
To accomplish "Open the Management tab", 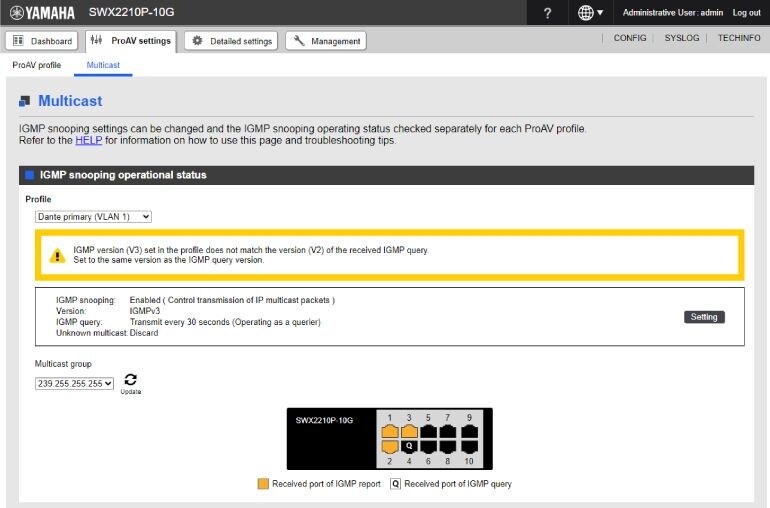I will pos(326,41).
